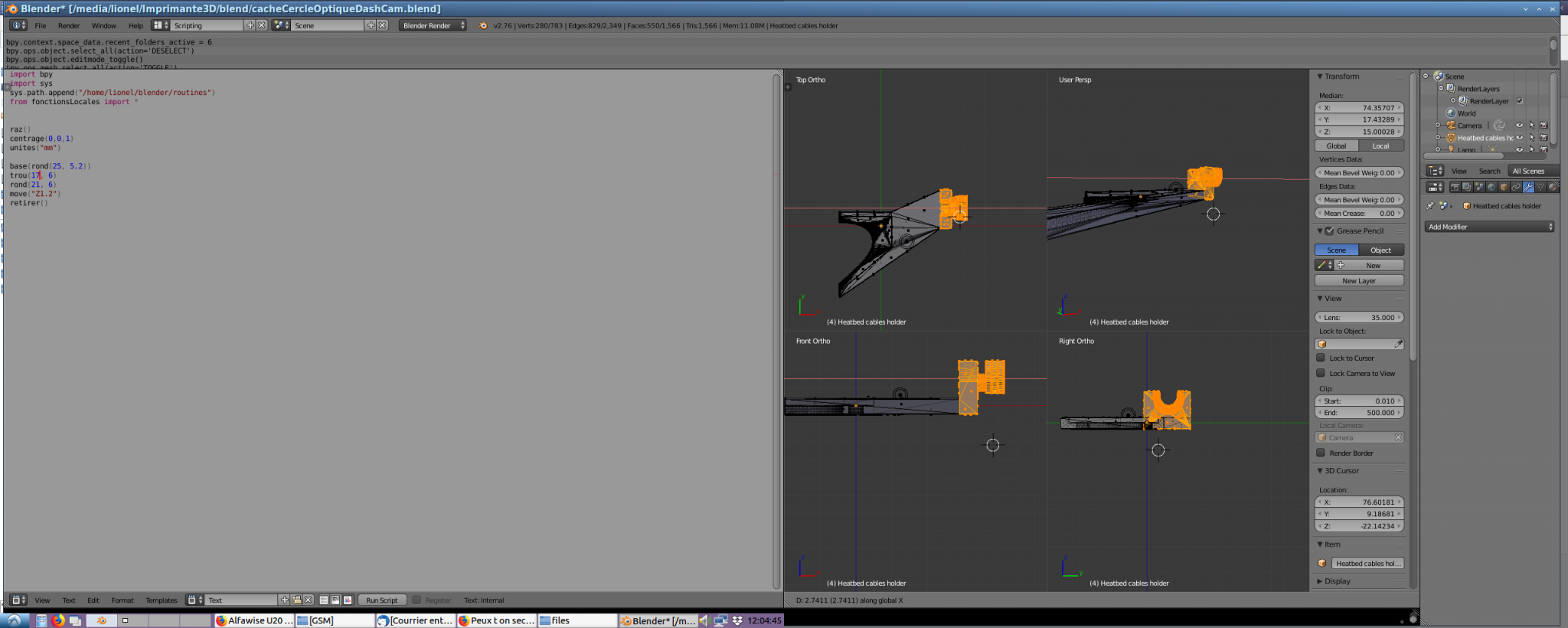Toggle the Lock Camera to View checkbox

tap(1321, 373)
